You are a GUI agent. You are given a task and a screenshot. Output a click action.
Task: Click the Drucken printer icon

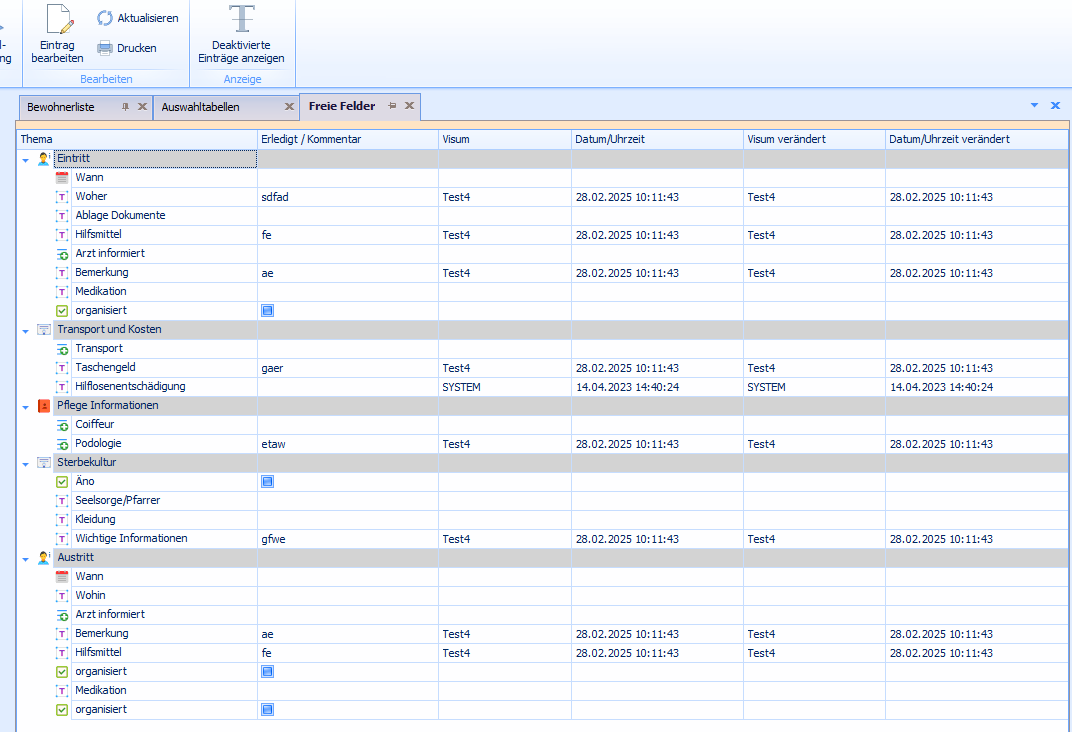pos(105,48)
